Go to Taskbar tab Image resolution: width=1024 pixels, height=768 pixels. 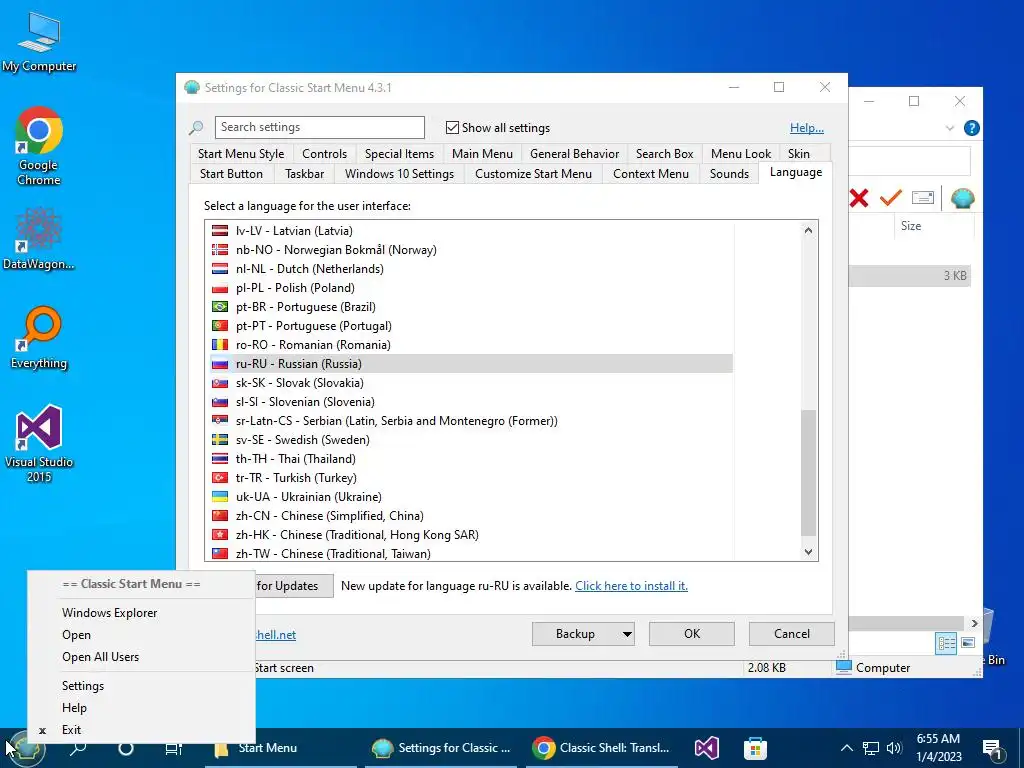[x=304, y=174]
